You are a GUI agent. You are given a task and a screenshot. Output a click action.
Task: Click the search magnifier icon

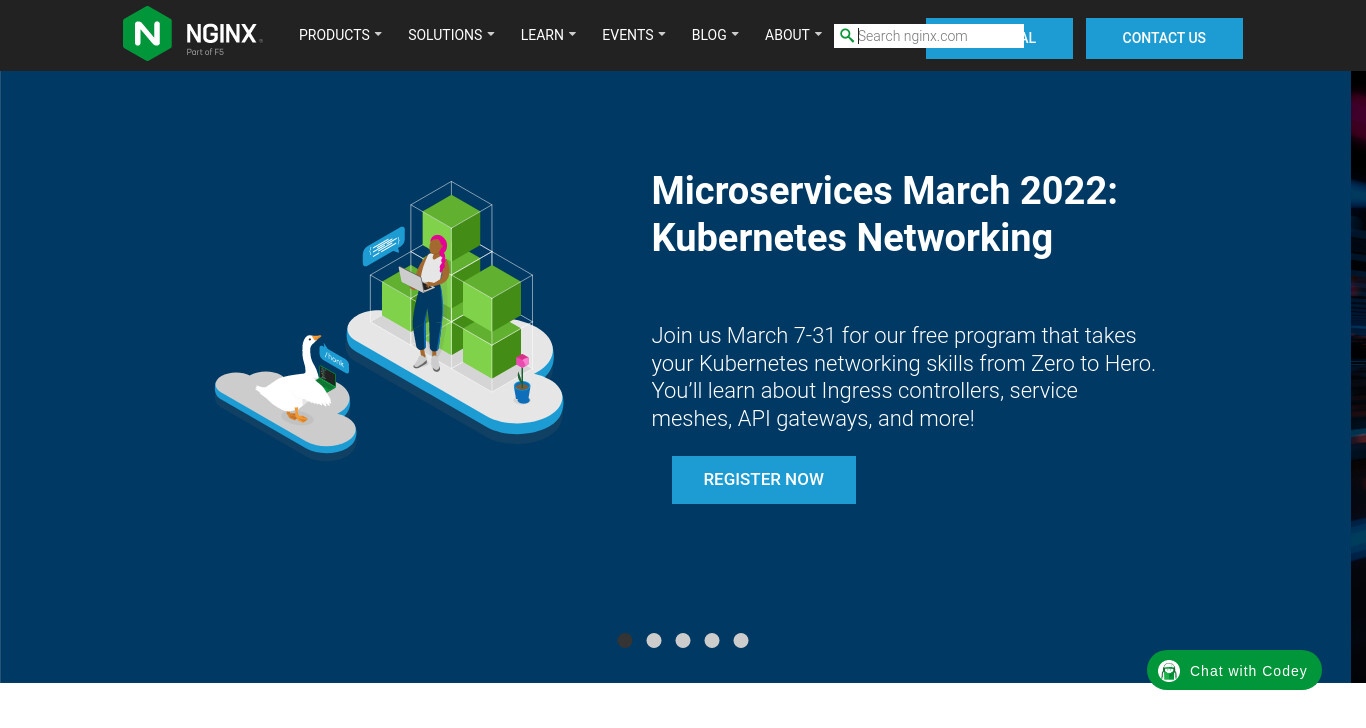coord(847,36)
